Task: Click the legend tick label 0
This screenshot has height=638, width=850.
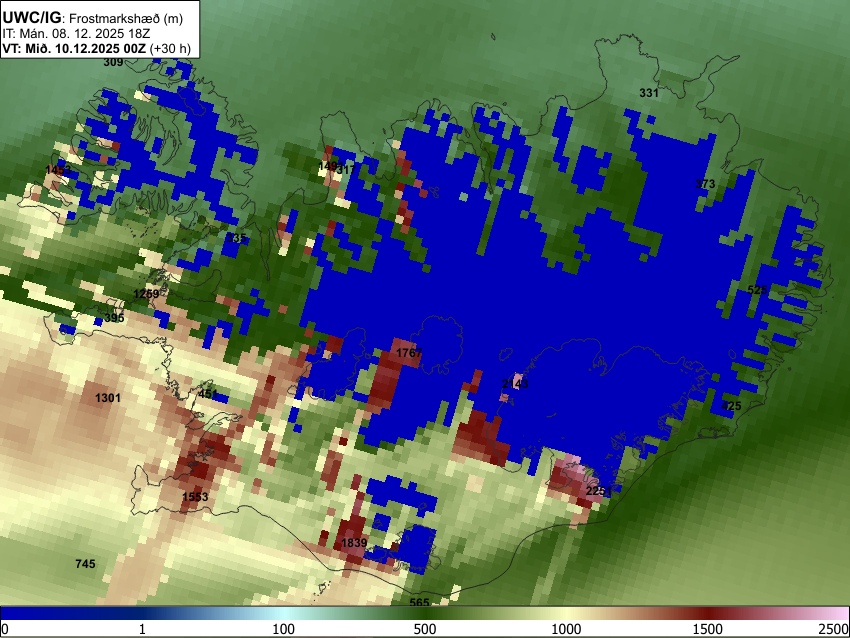Action: click(x=5, y=629)
